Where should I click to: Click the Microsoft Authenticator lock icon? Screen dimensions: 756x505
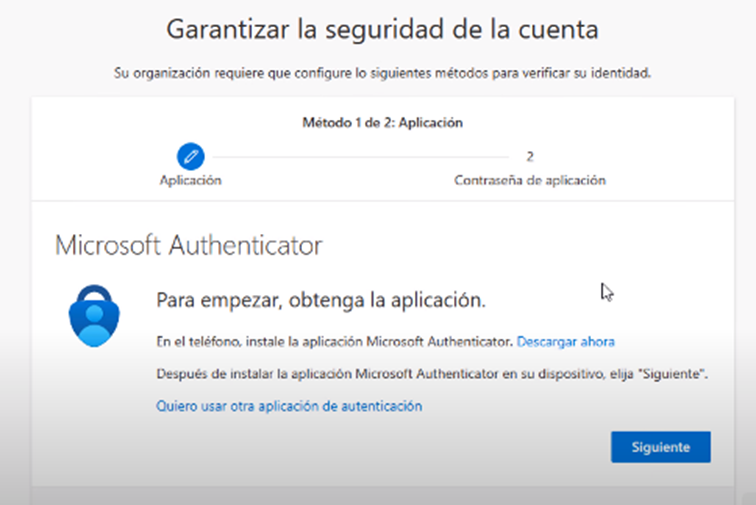[94, 316]
